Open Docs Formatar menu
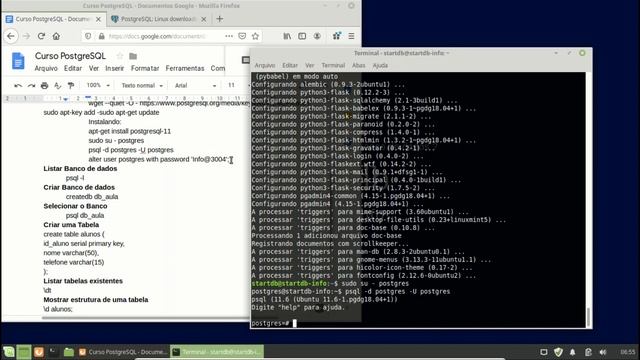The width and height of the screenshot is (640, 360). 145,68
